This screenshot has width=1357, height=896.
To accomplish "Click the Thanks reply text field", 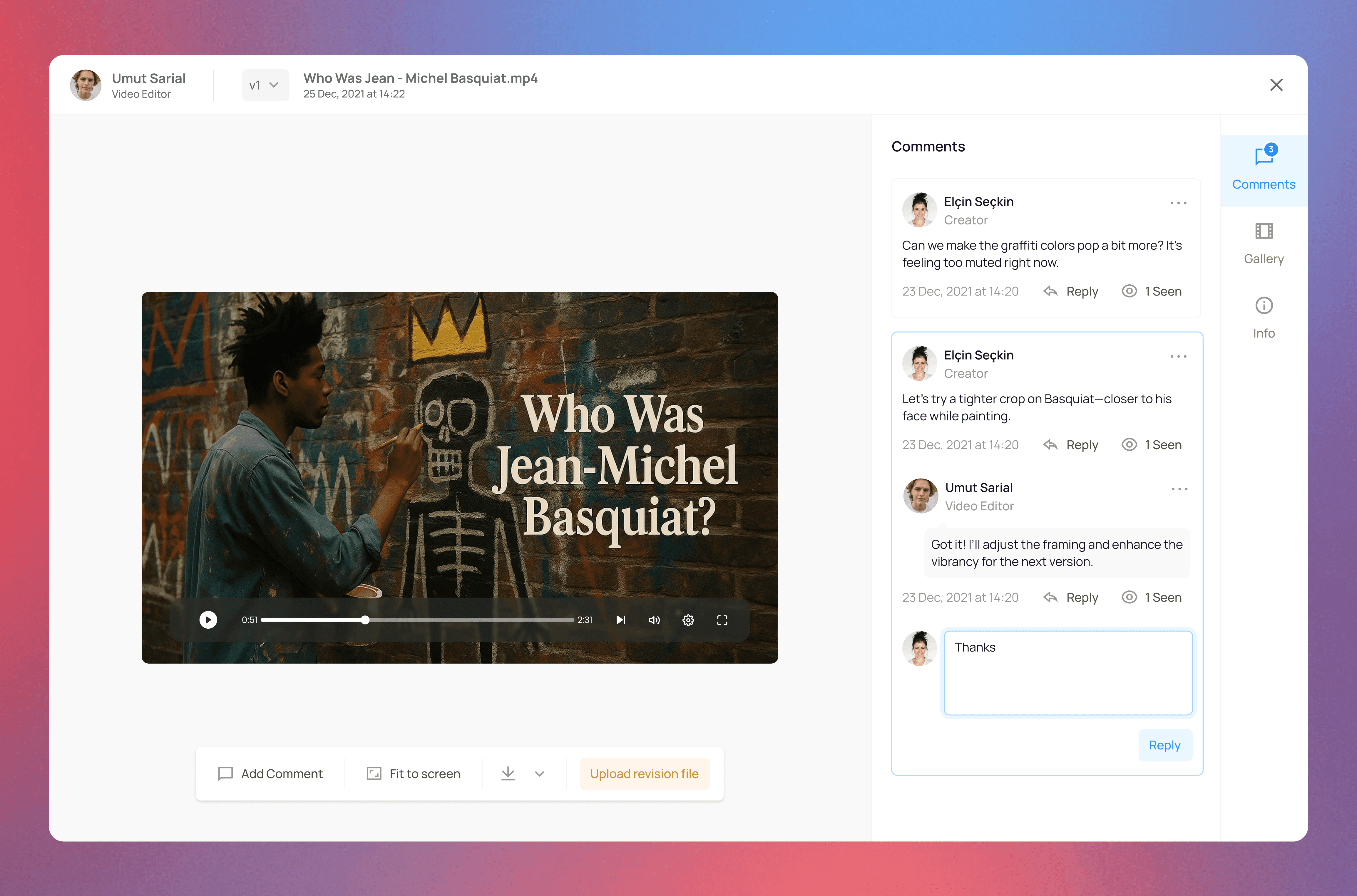I will [1068, 672].
